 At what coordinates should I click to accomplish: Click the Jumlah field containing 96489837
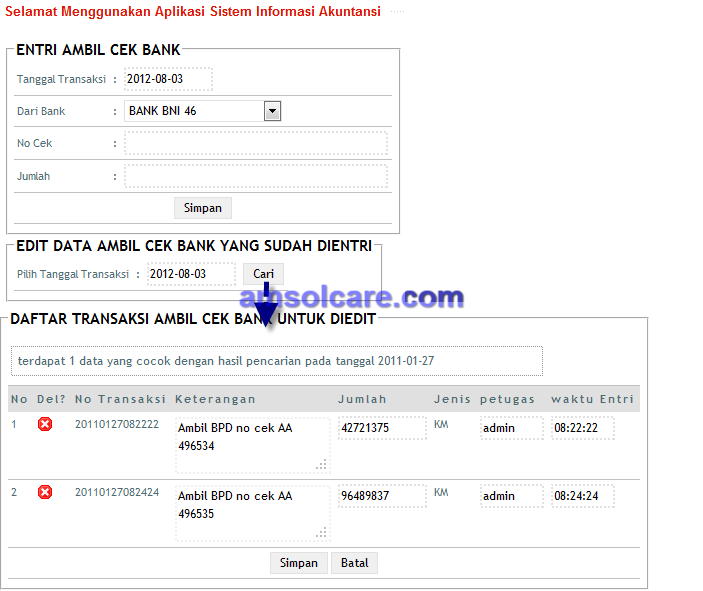coord(382,496)
